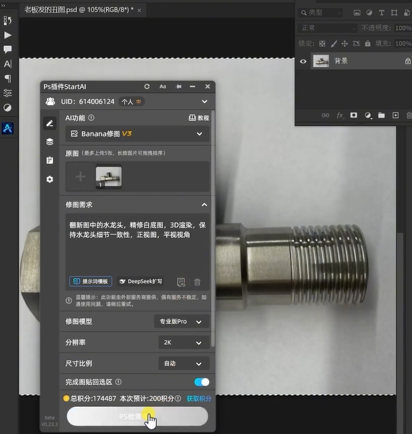This screenshot has width=412, height=434.
Task: Toggle lock image pixels brush icon
Action: pyautogui.click(x=334, y=44)
